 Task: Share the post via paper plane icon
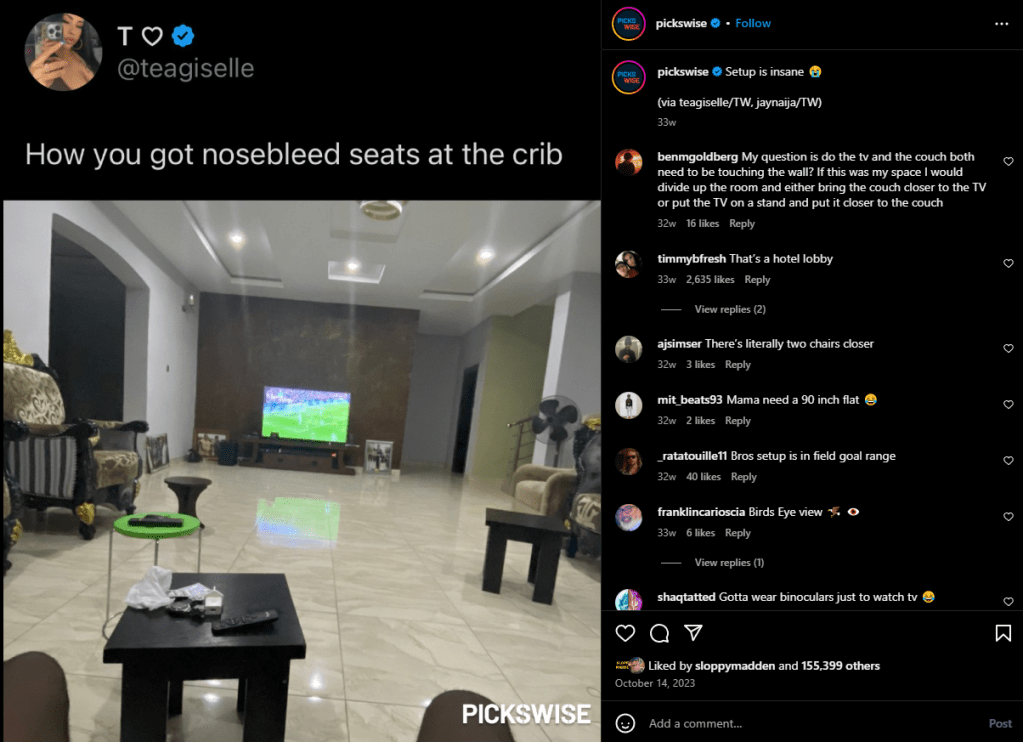(693, 632)
